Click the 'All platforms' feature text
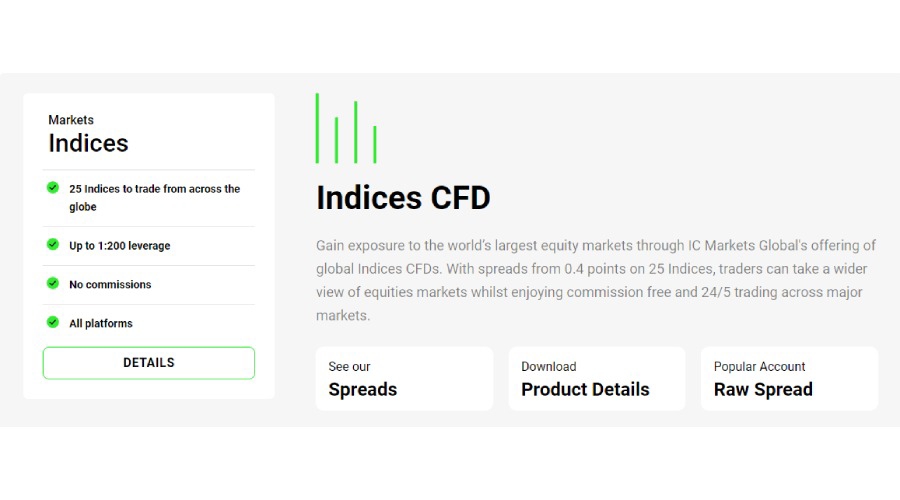The height and width of the screenshot is (500, 900). click(101, 324)
